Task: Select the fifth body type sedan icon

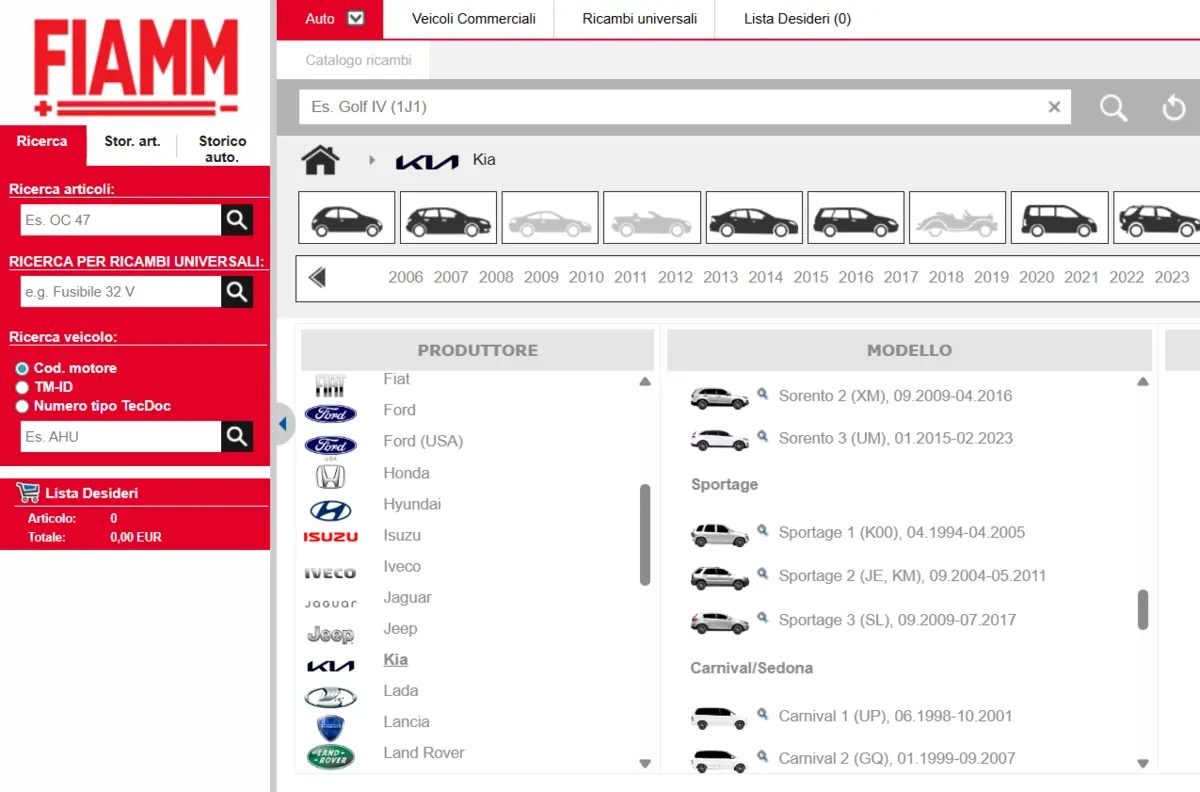Action: (754, 218)
